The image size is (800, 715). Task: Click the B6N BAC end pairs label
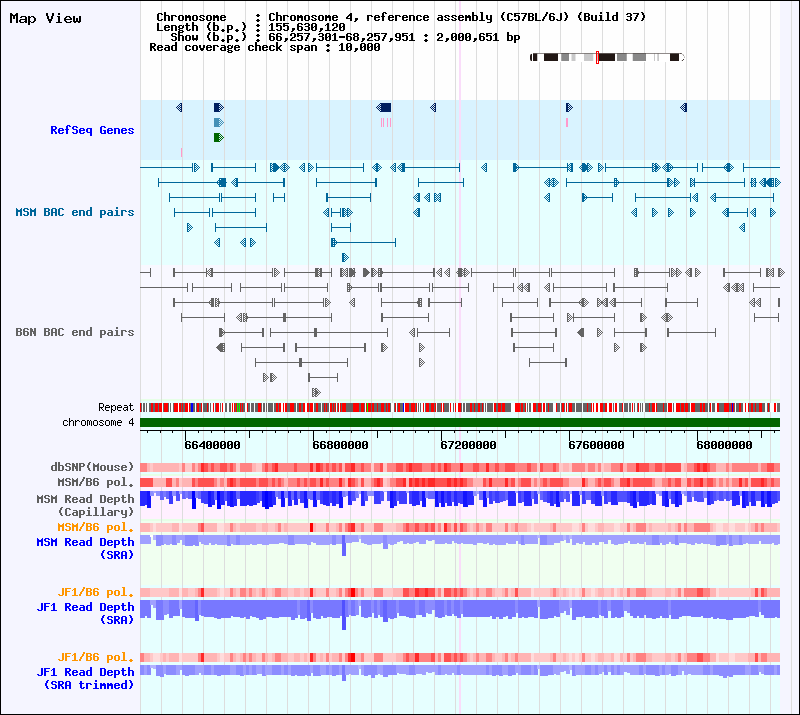pos(74,332)
